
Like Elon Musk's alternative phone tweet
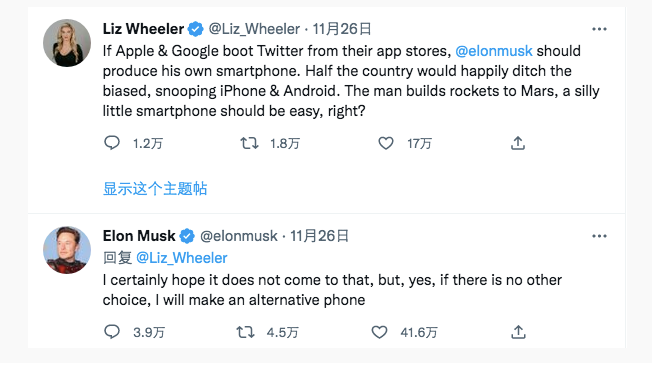(x=379, y=332)
